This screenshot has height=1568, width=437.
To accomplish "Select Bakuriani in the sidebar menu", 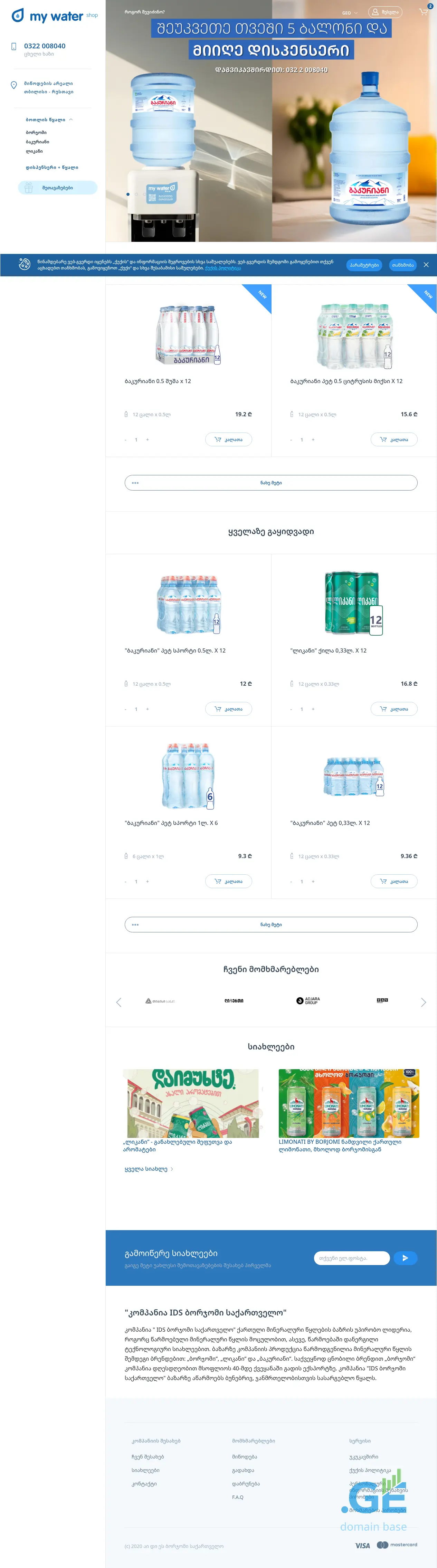I will pos(37,142).
